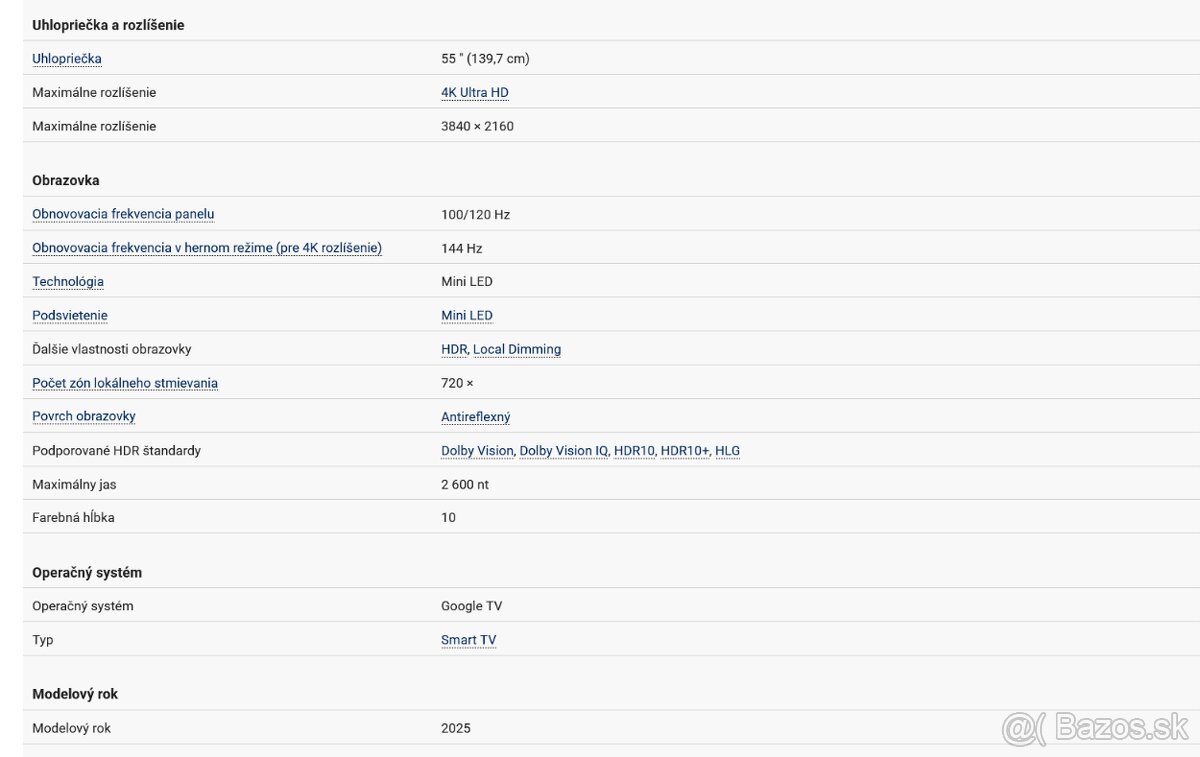Open the Antireflexný surface link
Viewport: 1200px width, 757px height.
tap(476, 417)
